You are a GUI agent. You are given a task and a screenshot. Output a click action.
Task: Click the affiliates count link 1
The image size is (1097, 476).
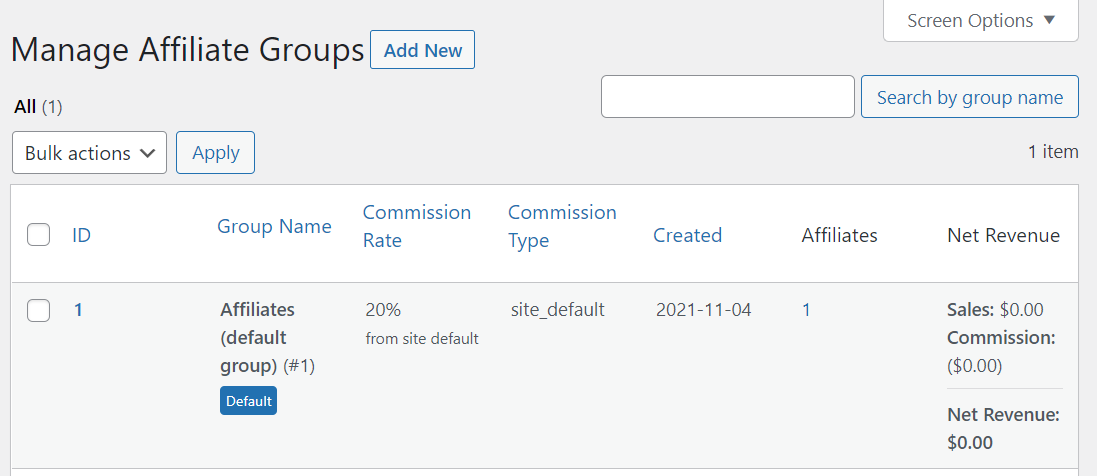pyautogui.click(x=807, y=309)
